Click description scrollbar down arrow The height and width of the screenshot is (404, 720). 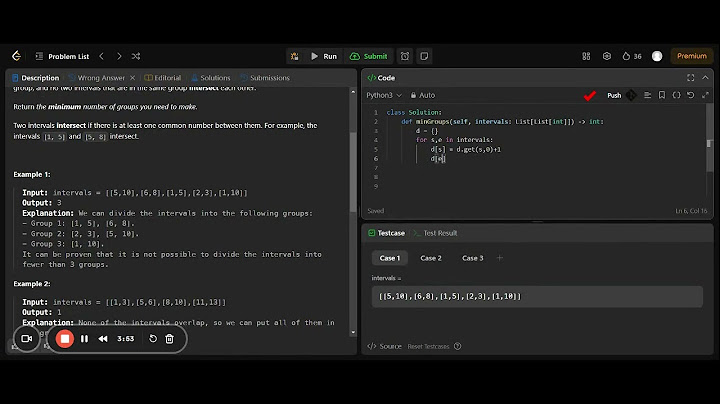353,332
